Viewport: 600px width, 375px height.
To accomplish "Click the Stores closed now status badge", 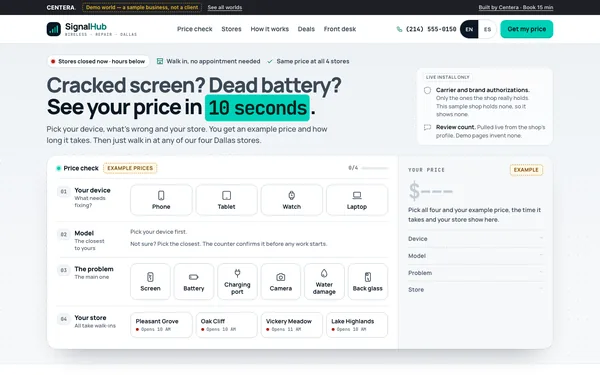I will 98,61.
